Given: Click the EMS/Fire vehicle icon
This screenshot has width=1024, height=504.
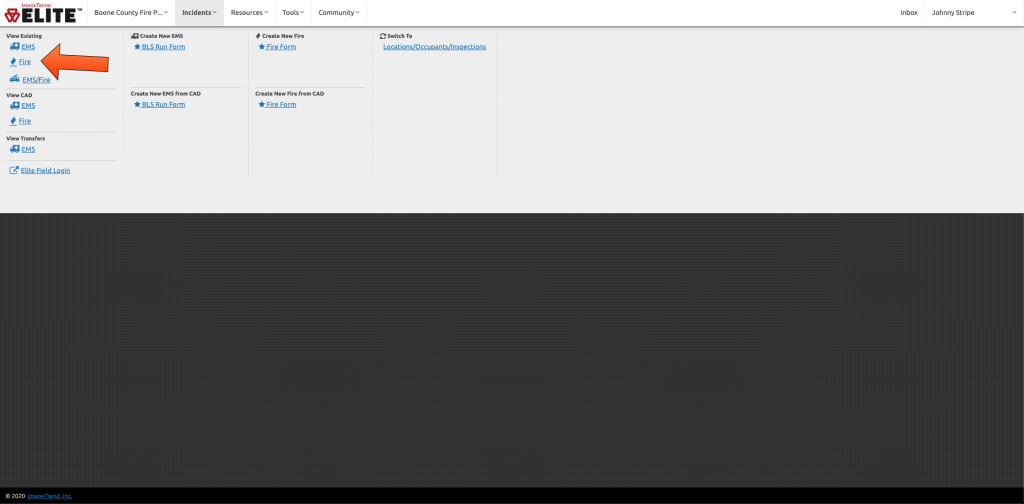Looking at the screenshot, I should (15, 79).
